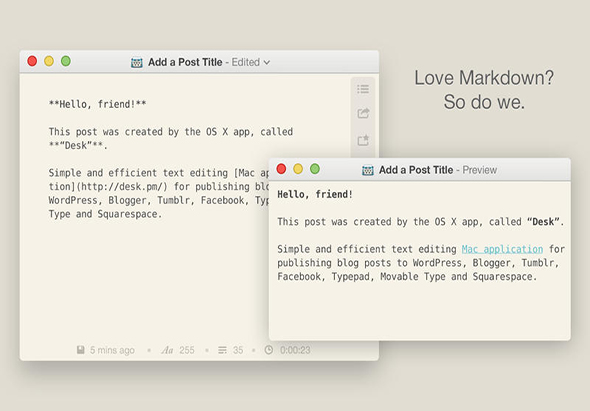Screen dimensions: 590x411
Task: Click the "Love Markdown?" heading
Action: click(x=484, y=78)
